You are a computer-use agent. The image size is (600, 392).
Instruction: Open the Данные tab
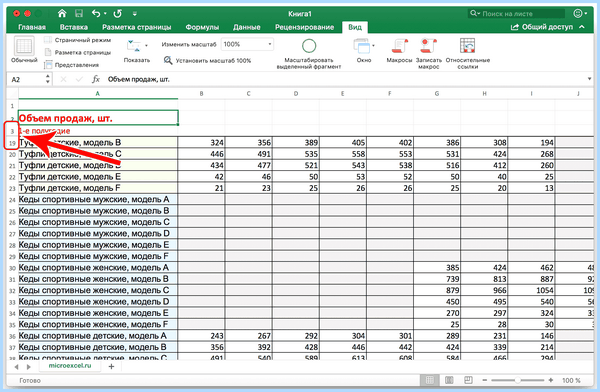[247, 27]
